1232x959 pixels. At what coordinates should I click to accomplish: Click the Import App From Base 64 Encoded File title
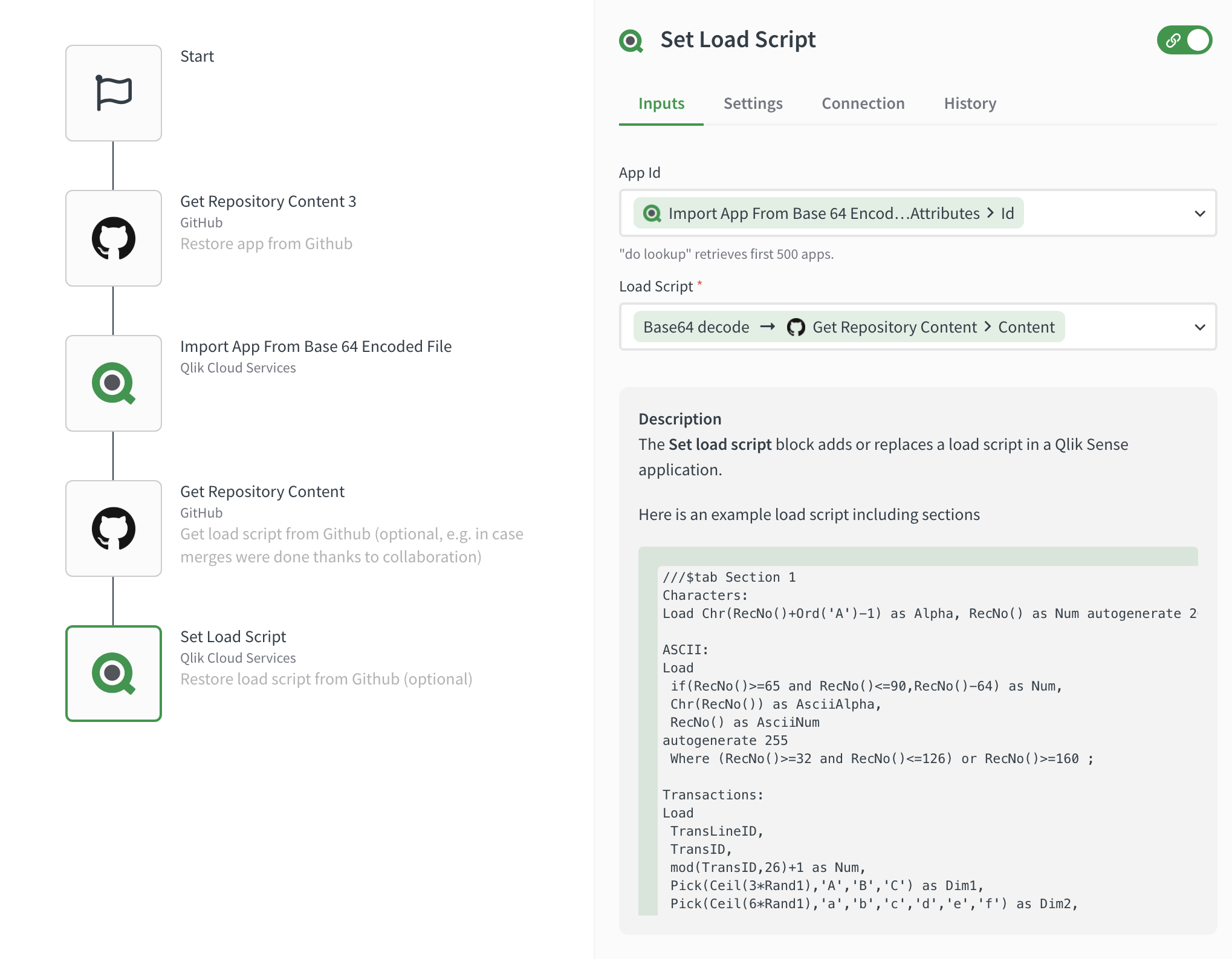[316, 346]
